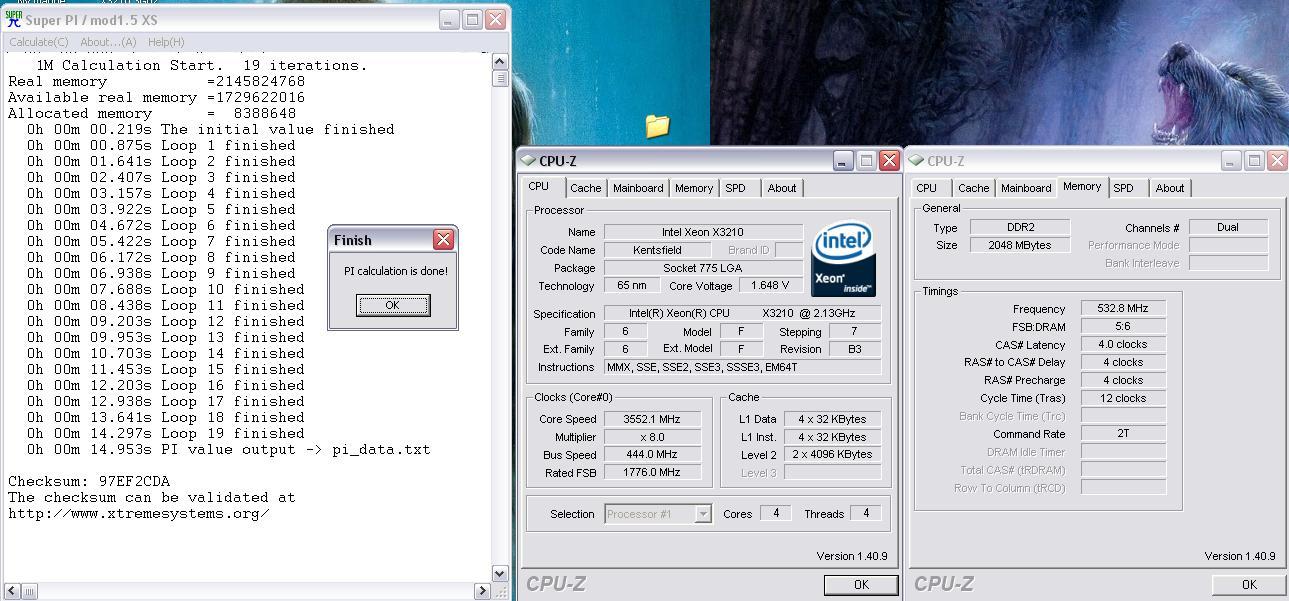Image resolution: width=1289 pixels, height=601 pixels.
Task: Click the Bus Speed value 444.0 MHz
Action: pyautogui.click(x=653, y=455)
